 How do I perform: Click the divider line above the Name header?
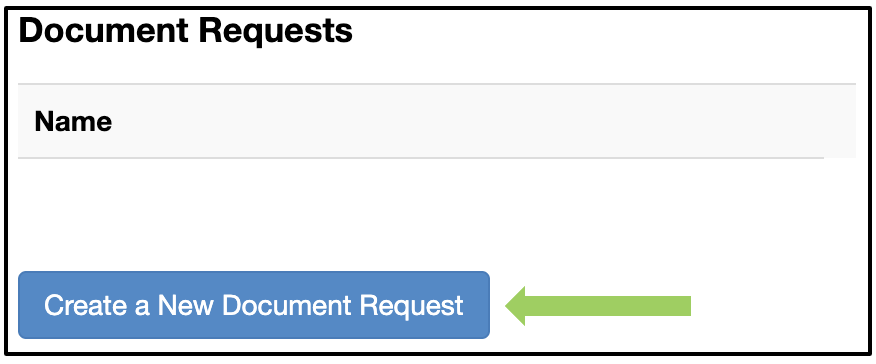tap(437, 84)
